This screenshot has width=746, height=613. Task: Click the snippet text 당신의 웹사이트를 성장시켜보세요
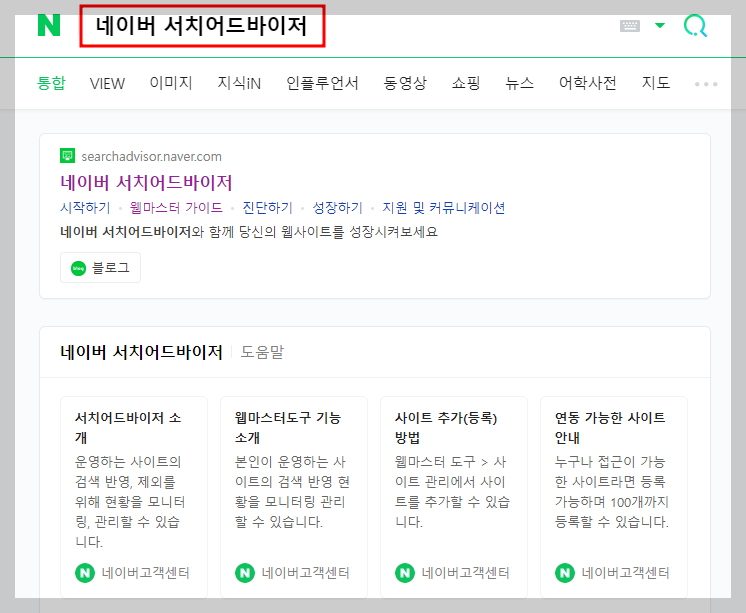338,232
